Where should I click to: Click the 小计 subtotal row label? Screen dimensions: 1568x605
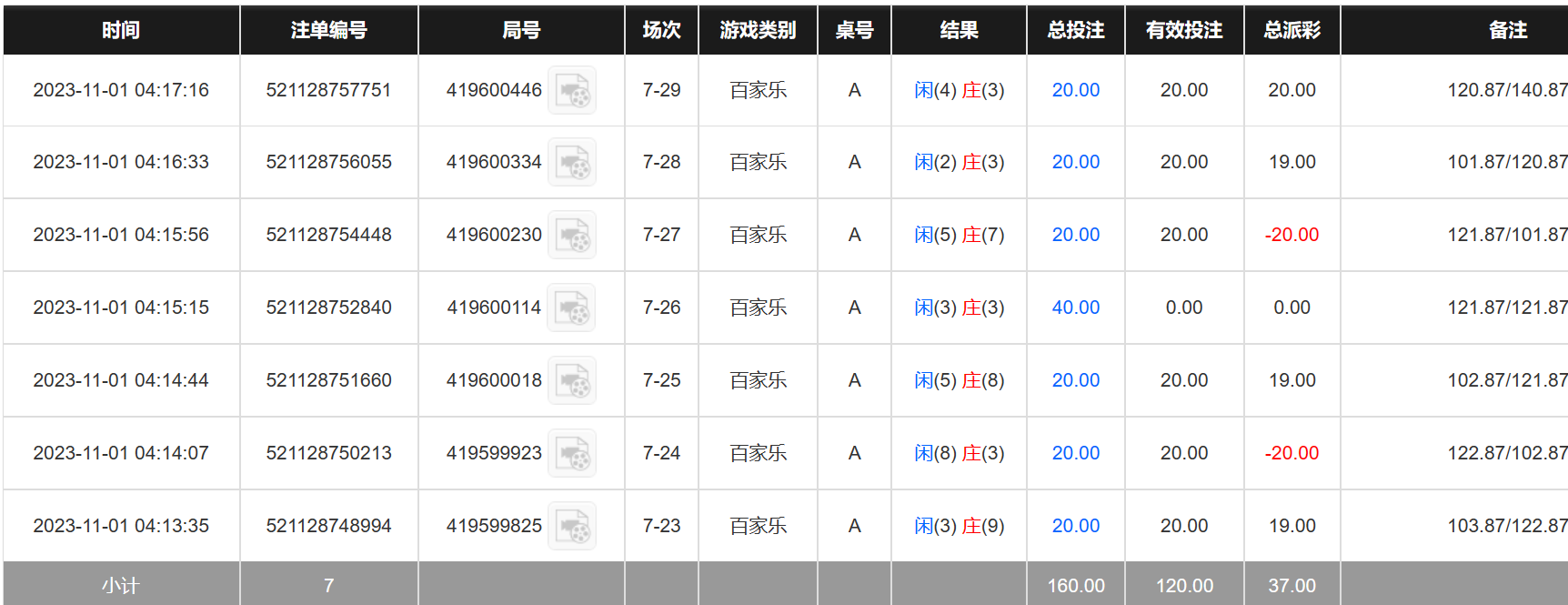point(121,586)
